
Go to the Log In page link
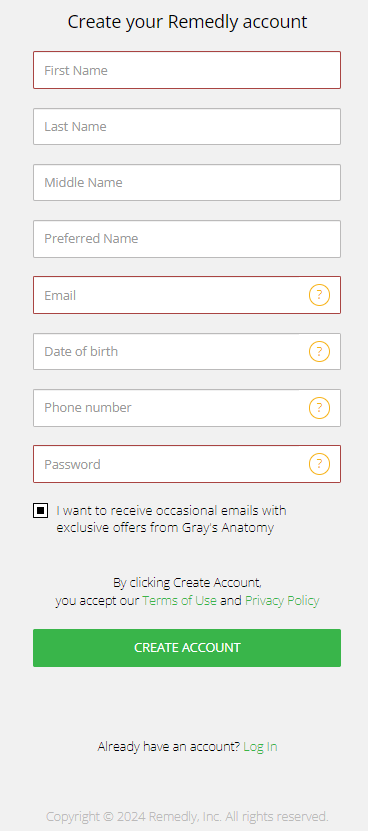pyautogui.click(x=260, y=747)
